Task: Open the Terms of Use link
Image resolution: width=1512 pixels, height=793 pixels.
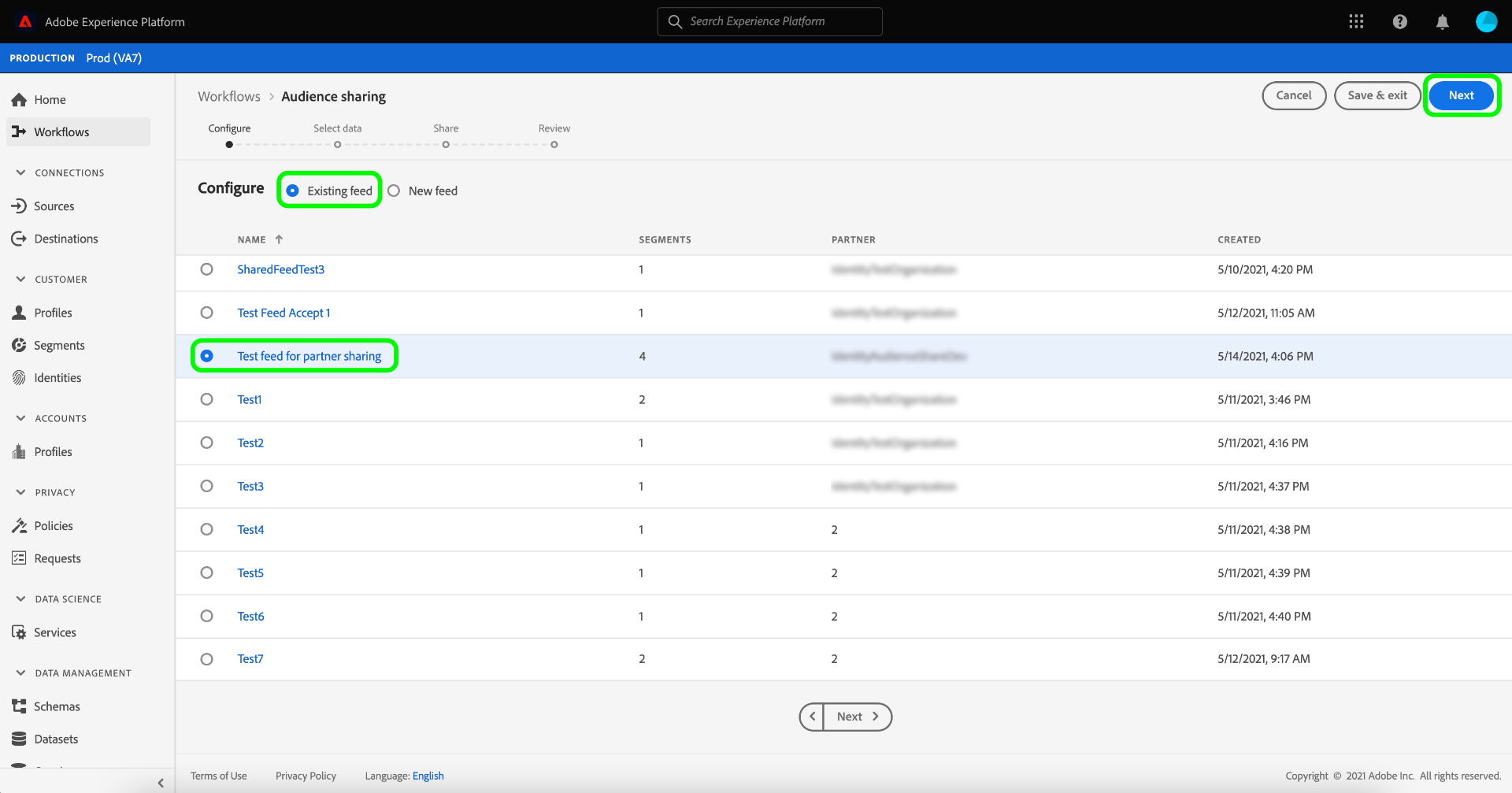Action: [x=219, y=776]
